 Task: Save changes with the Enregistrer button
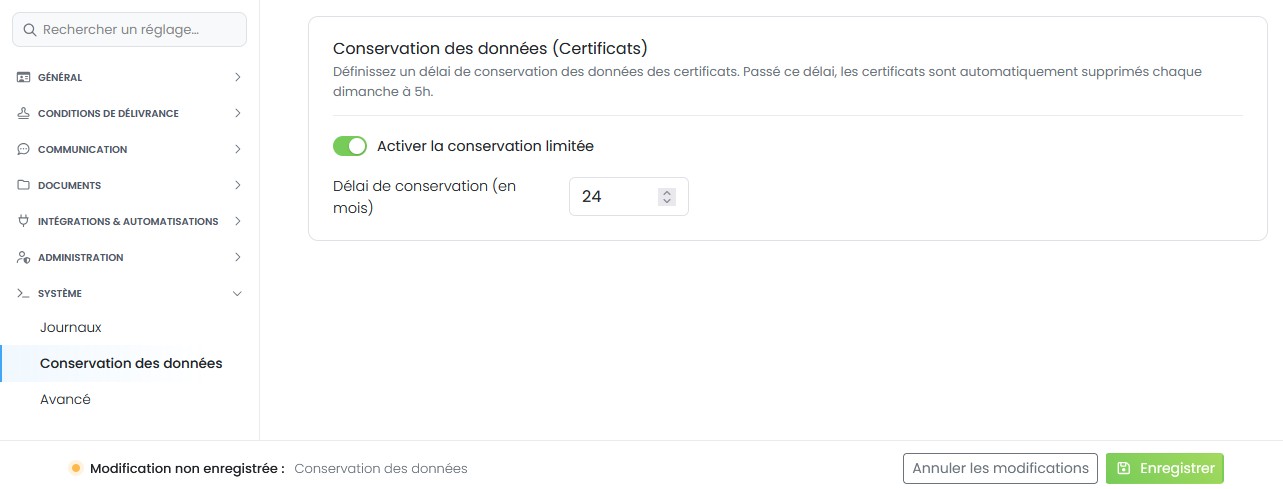pos(1165,468)
